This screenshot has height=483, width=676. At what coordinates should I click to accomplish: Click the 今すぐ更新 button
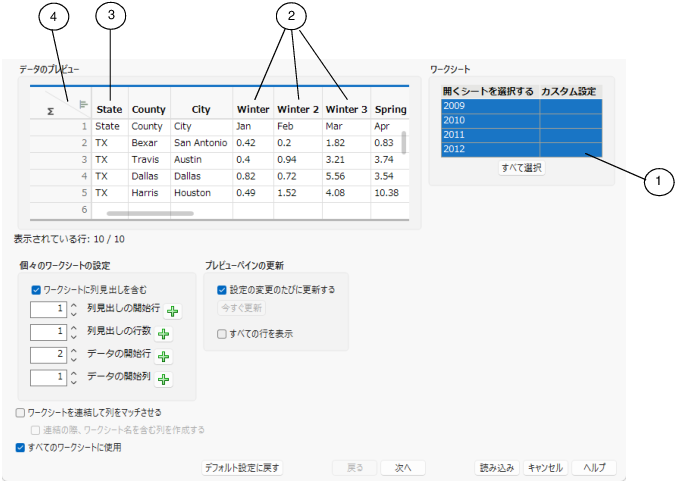241,308
